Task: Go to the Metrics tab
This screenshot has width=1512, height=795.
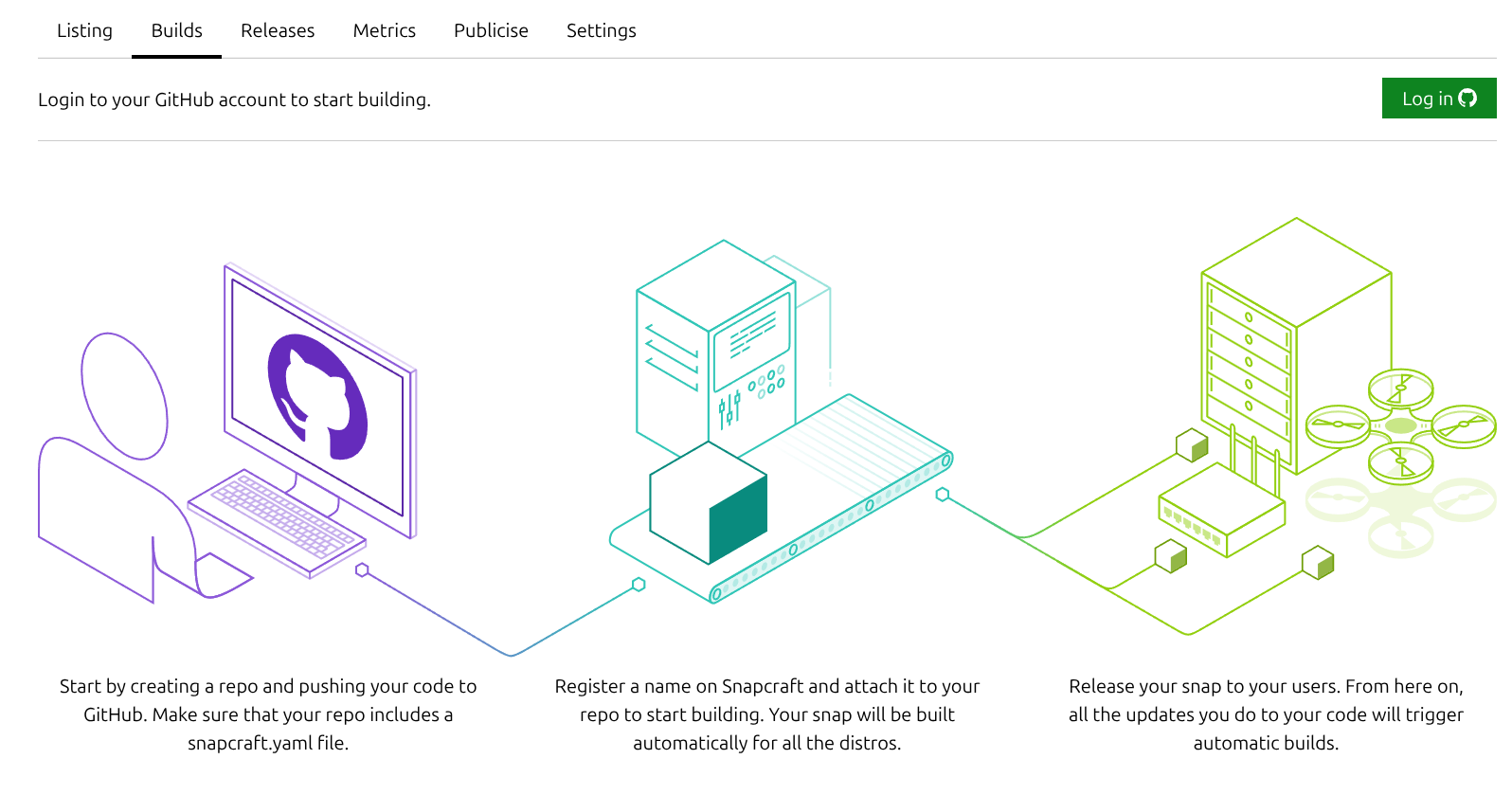Action: point(384,30)
